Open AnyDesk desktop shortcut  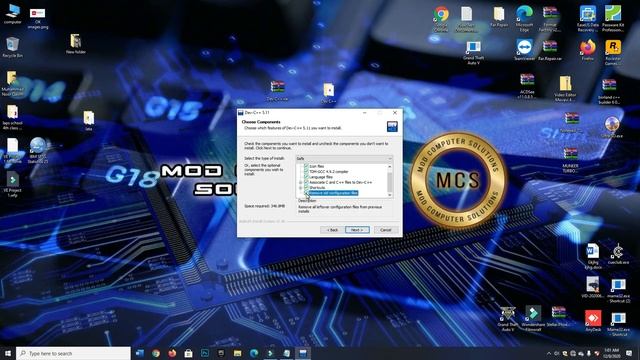[593, 321]
